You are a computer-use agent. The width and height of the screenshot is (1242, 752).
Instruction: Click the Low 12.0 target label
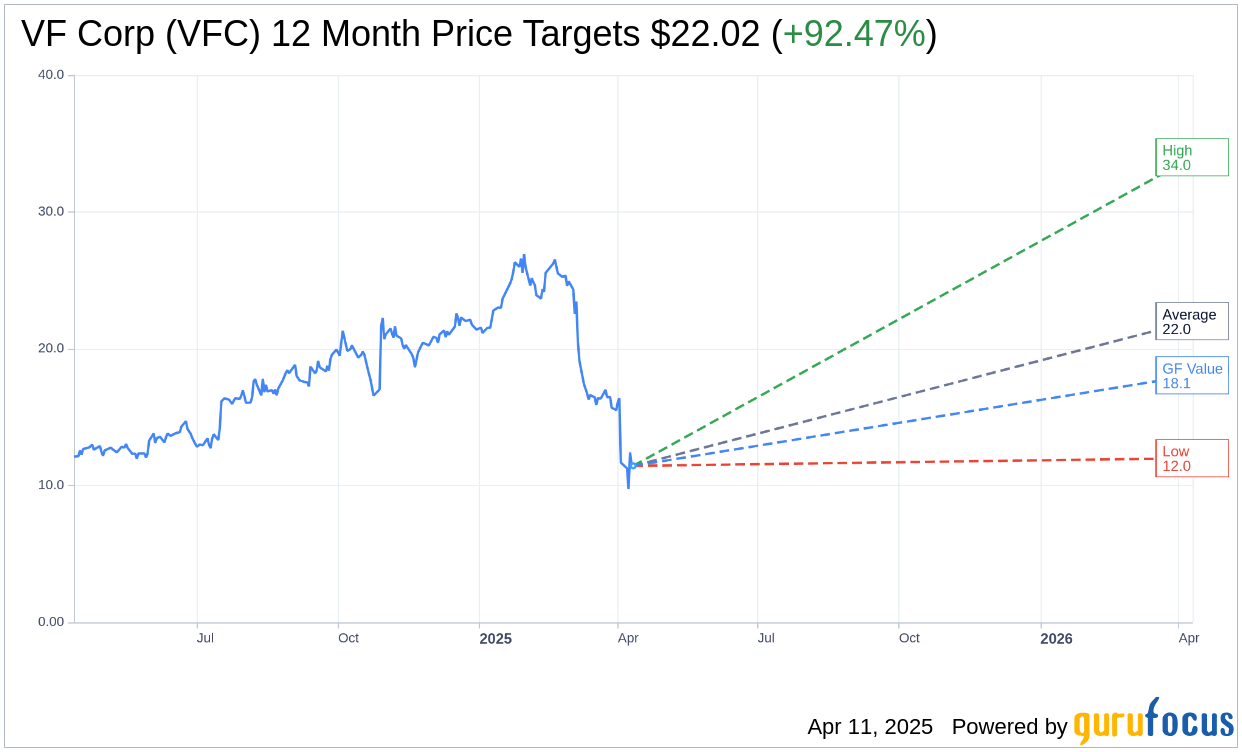tap(1192, 458)
